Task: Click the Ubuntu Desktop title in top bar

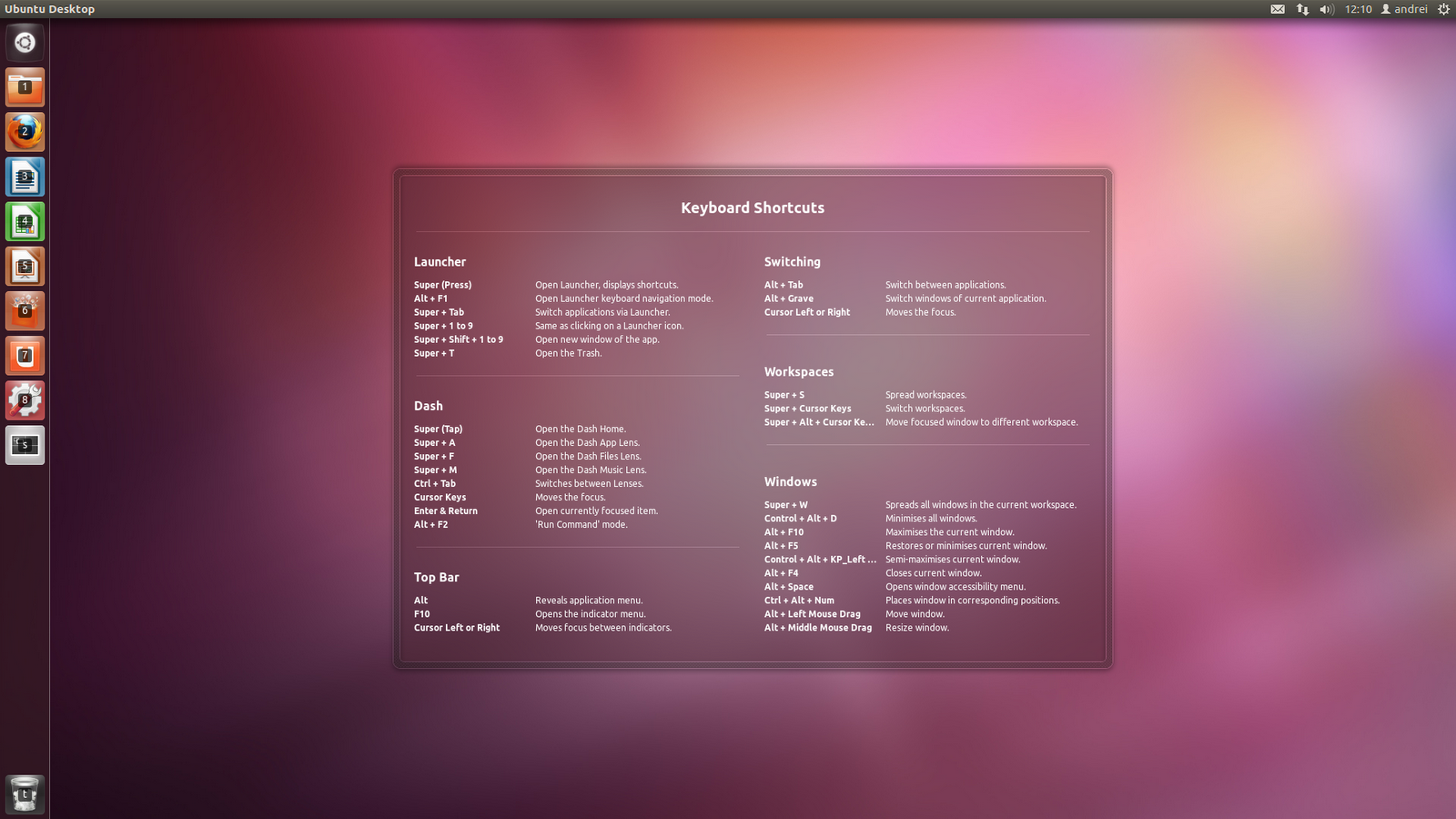Action: 50,9
